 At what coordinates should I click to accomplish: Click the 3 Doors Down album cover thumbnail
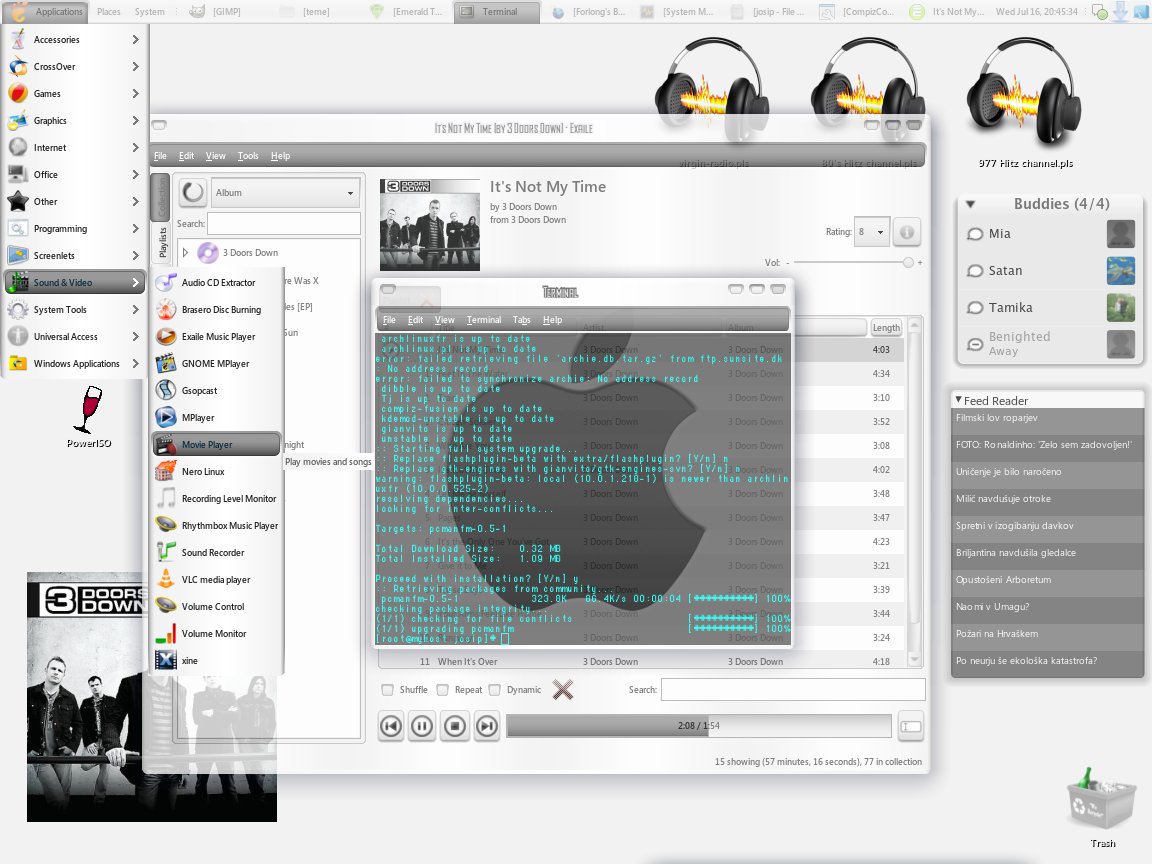pyautogui.click(x=430, y=225)
